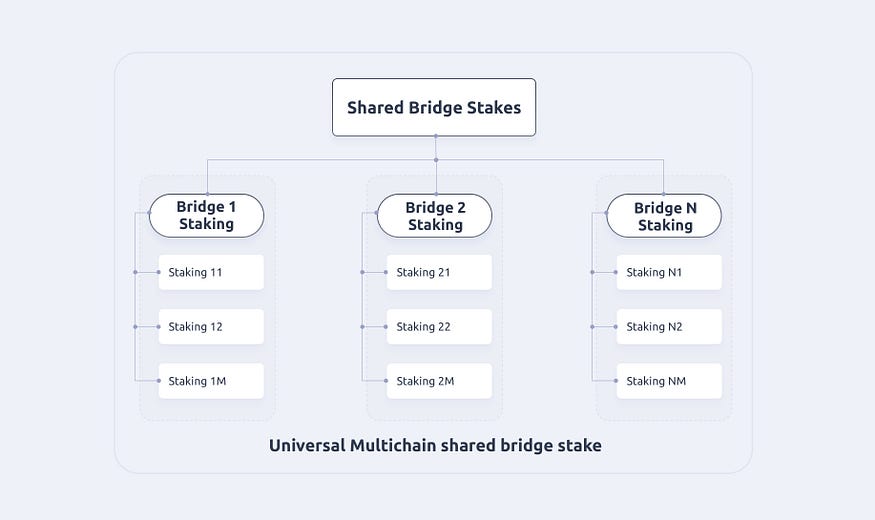This screenshot has width=875, height=520.
Task: Click the Staking 11 box
Action: 211,272
